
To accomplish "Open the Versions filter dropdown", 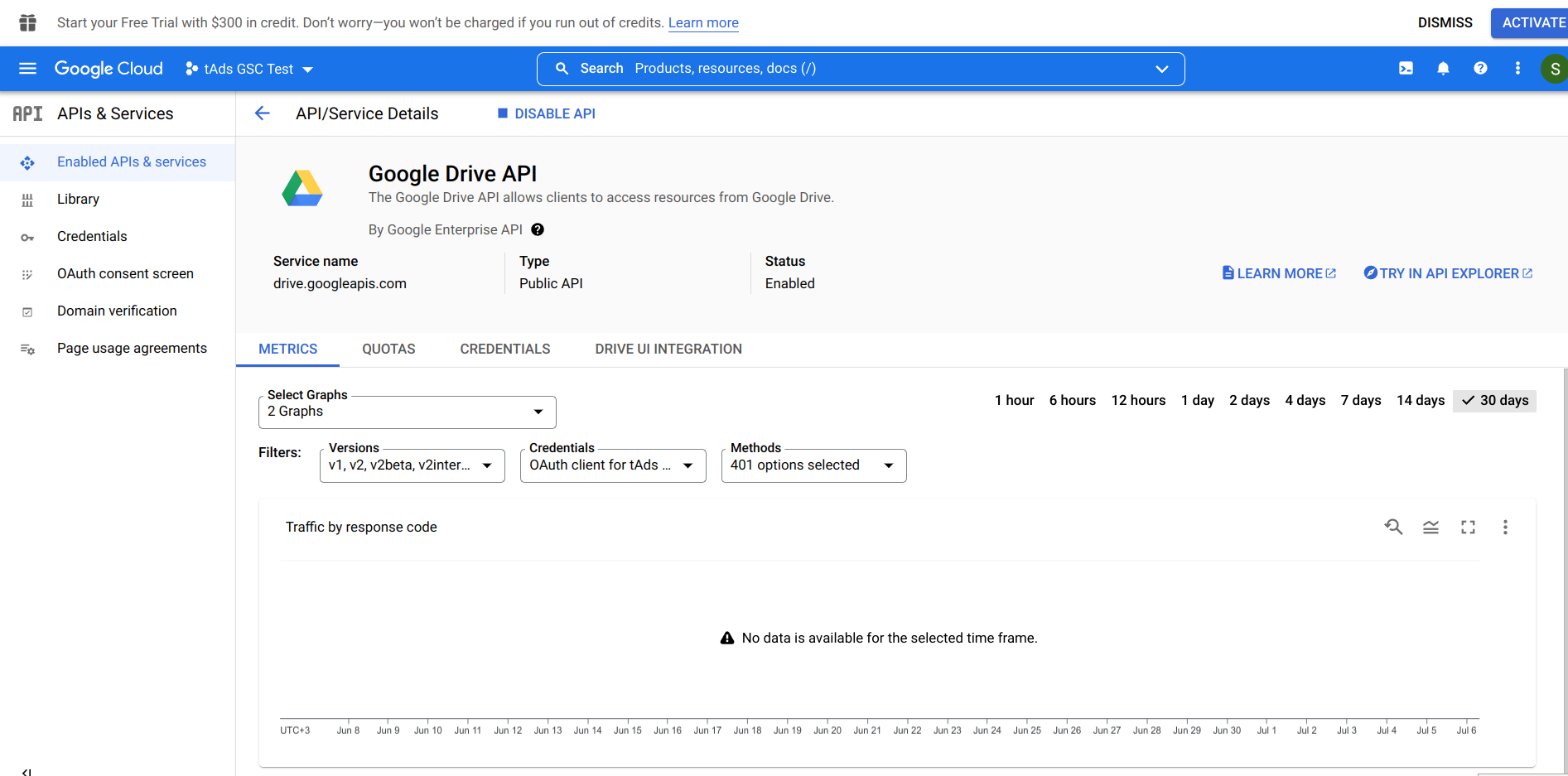I will [412, 465].
